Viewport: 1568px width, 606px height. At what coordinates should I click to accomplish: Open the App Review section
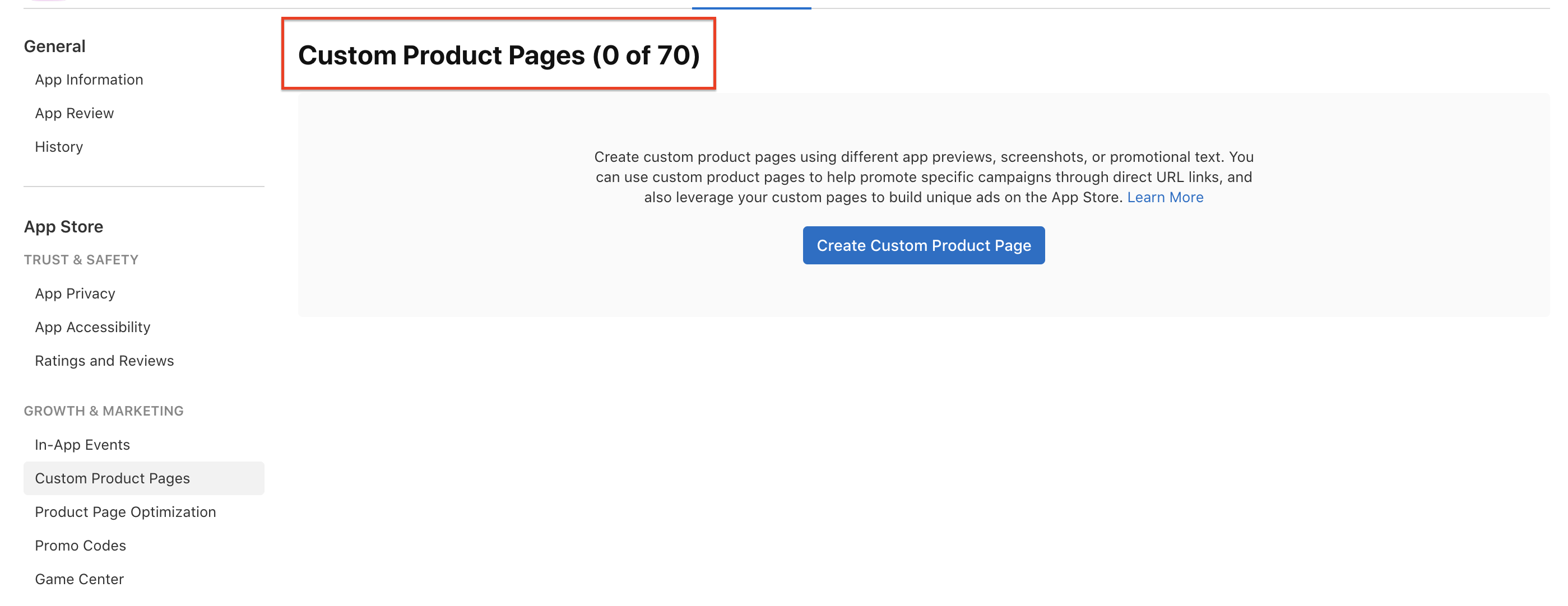coord(75,113)
